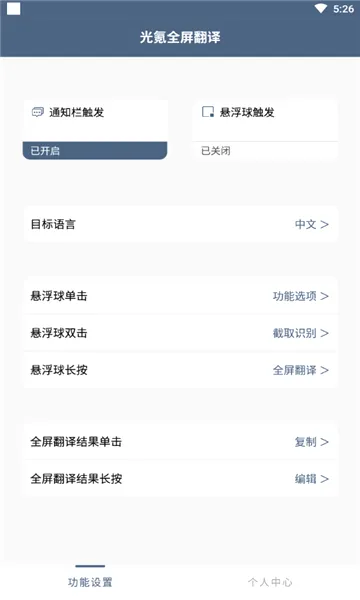Tap the Wi-Fi signal icon
The width and height of the screenshot is (360, 600).
tap(321, 8)
